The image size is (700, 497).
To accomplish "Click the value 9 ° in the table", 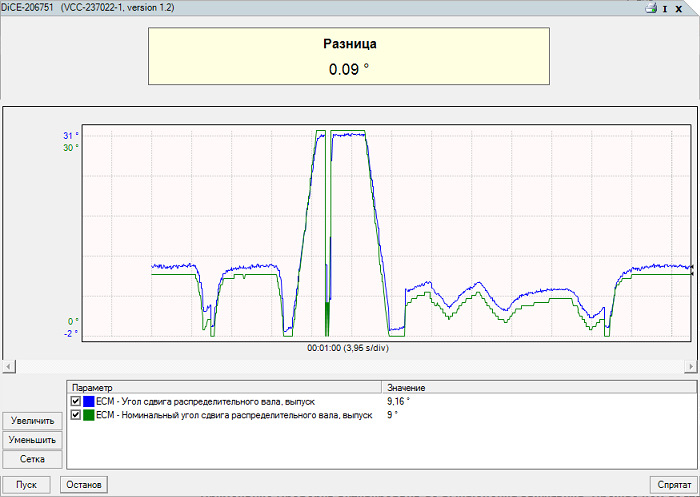I will click(x=392, y=415).
